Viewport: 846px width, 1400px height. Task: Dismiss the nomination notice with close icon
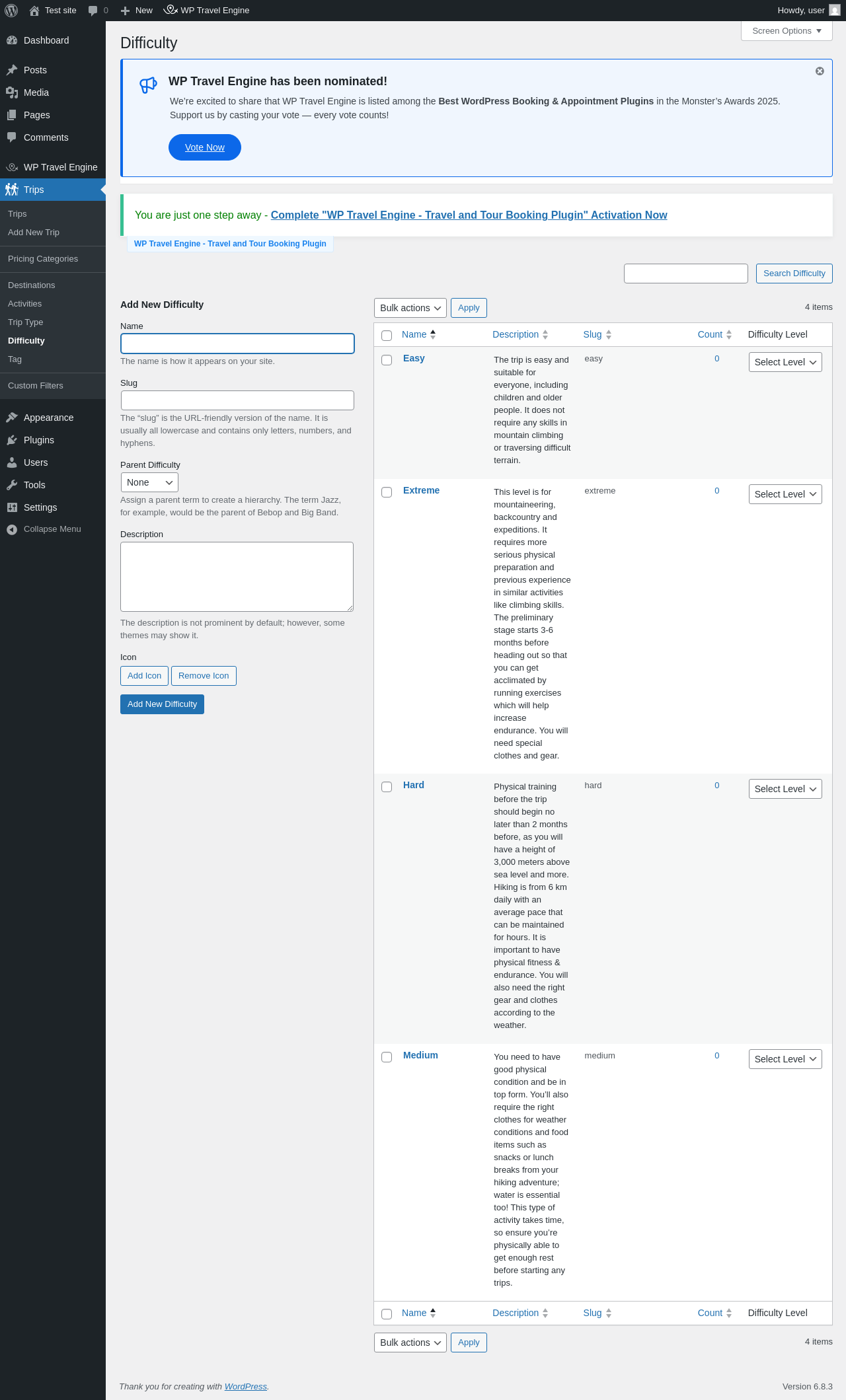click(x=820, y=71)
